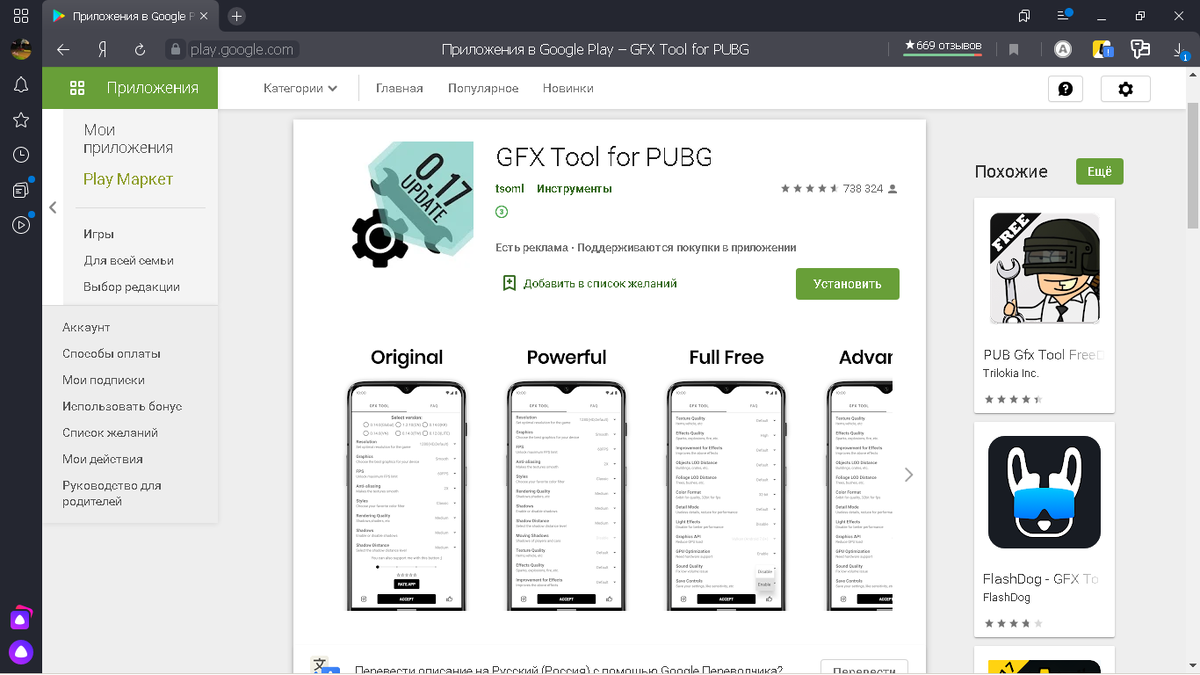Collapse the left navigation panel arrow
1200x675 pixels.
(x=53, y=208)
